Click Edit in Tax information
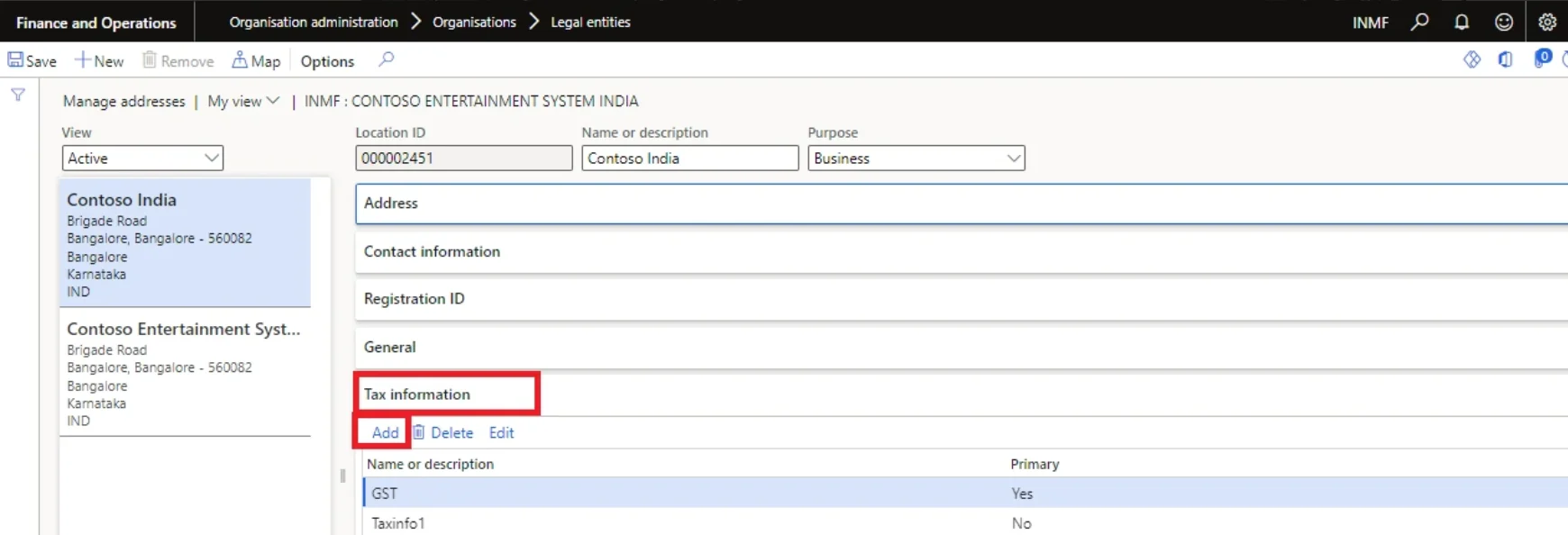The image size is (1568, 535). (501, 432)
